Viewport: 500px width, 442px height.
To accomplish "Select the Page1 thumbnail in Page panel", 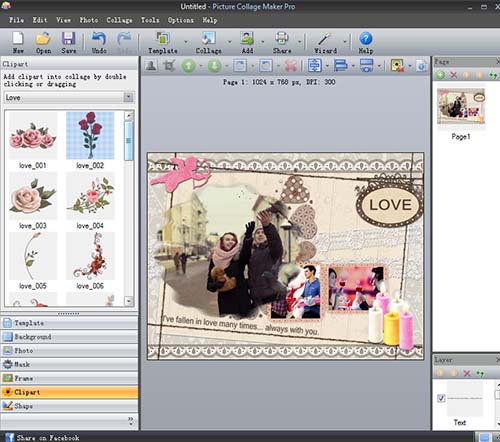I will [x=461, y=107].
